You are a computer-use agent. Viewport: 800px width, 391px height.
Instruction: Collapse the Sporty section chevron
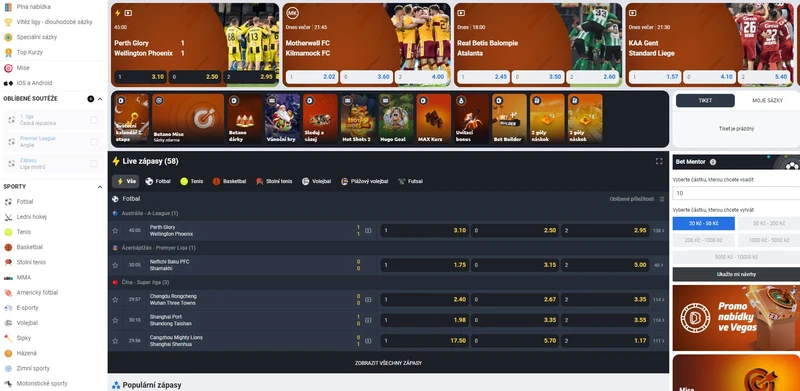point(100,187)
